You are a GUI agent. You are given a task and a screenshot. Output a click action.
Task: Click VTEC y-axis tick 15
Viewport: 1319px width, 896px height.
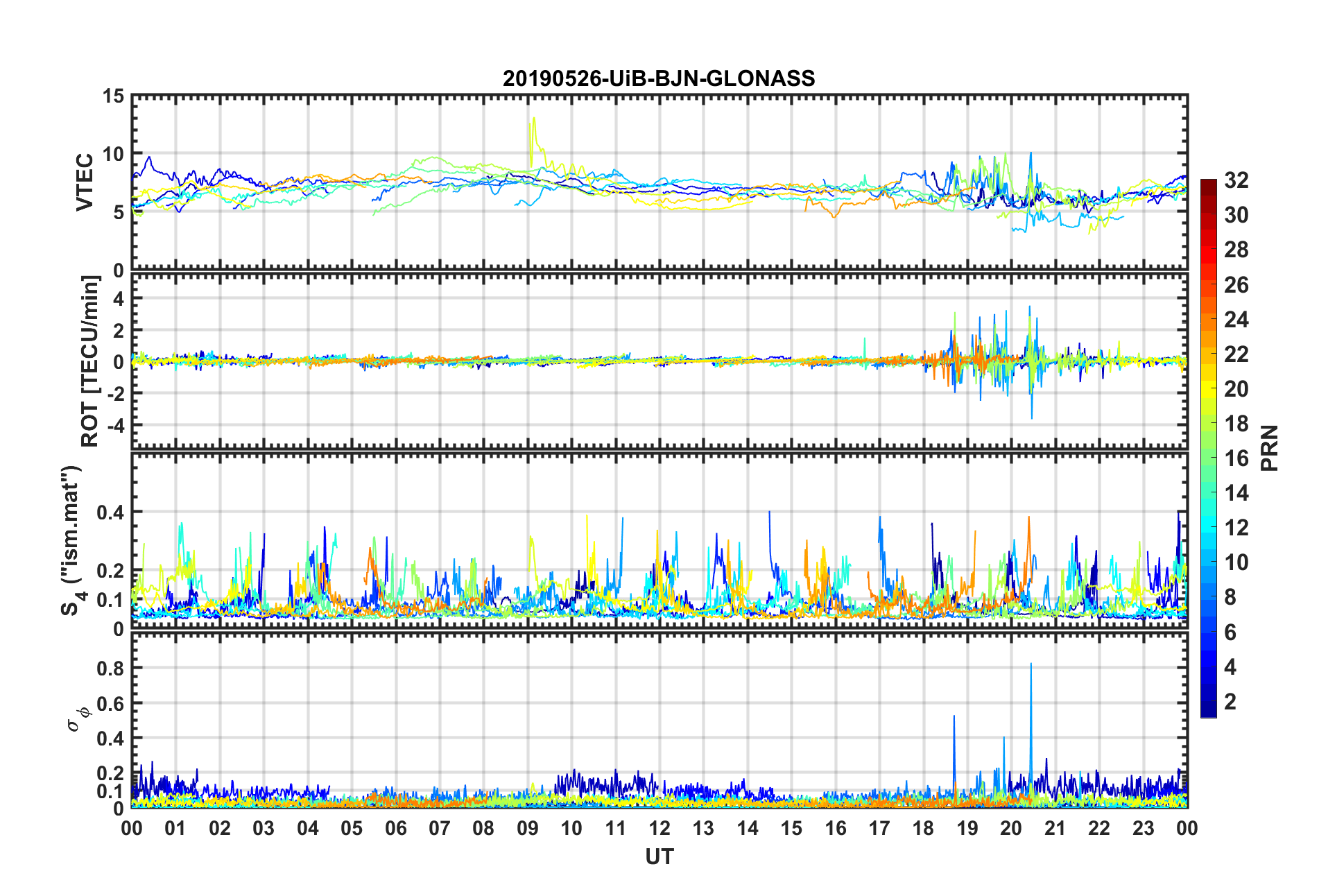[x=114, y=96]
